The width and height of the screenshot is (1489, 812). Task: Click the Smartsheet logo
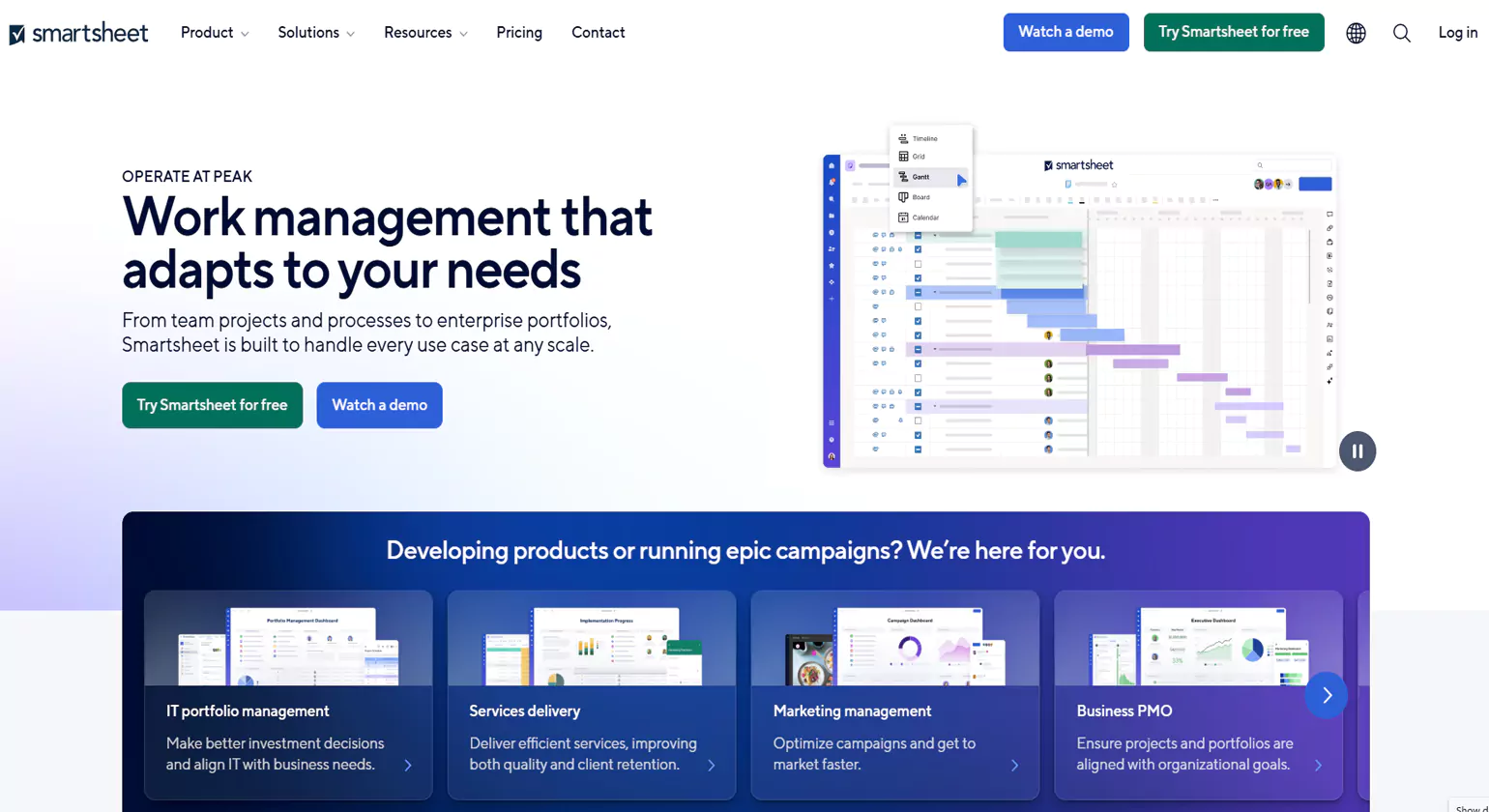pos(78,32)
